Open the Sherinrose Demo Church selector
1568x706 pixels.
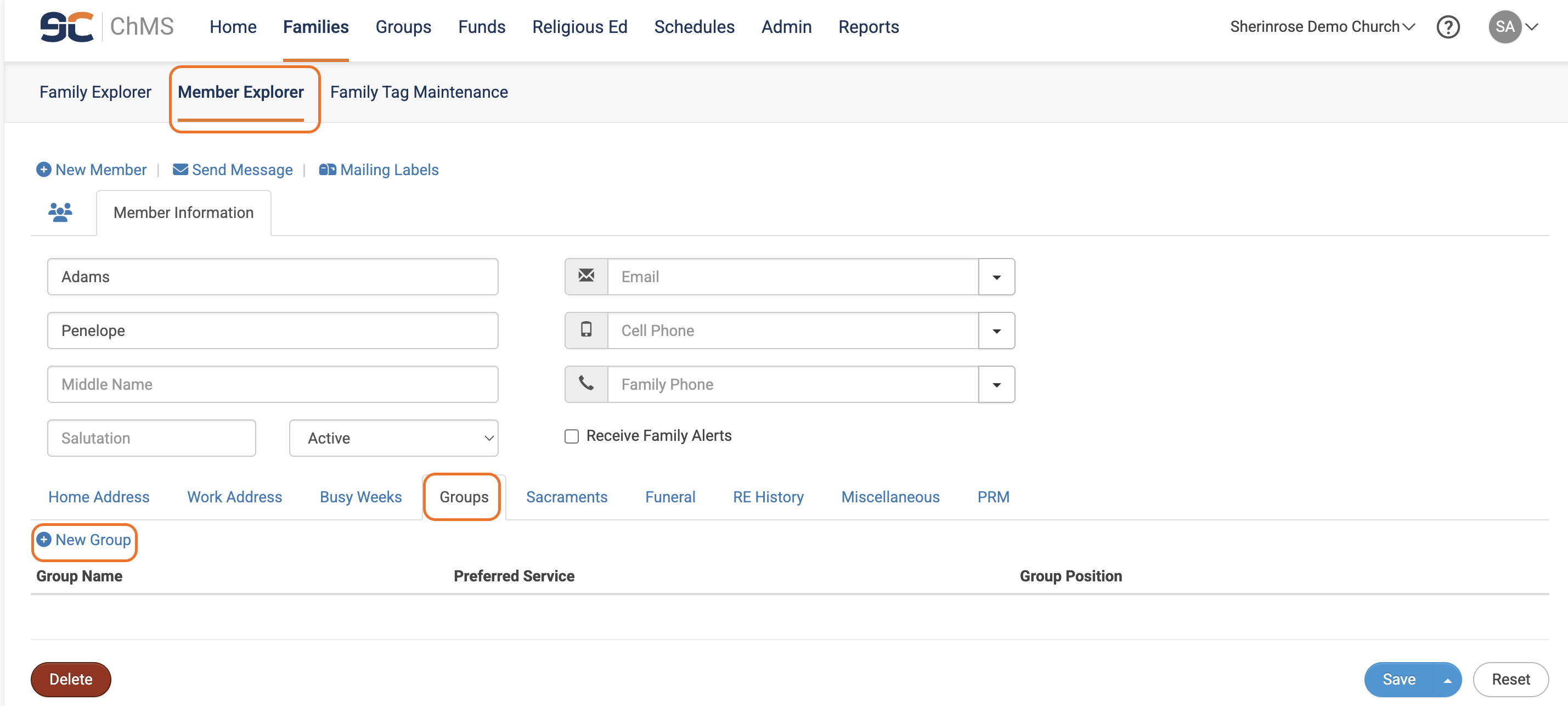click(x=1322, y=27)
